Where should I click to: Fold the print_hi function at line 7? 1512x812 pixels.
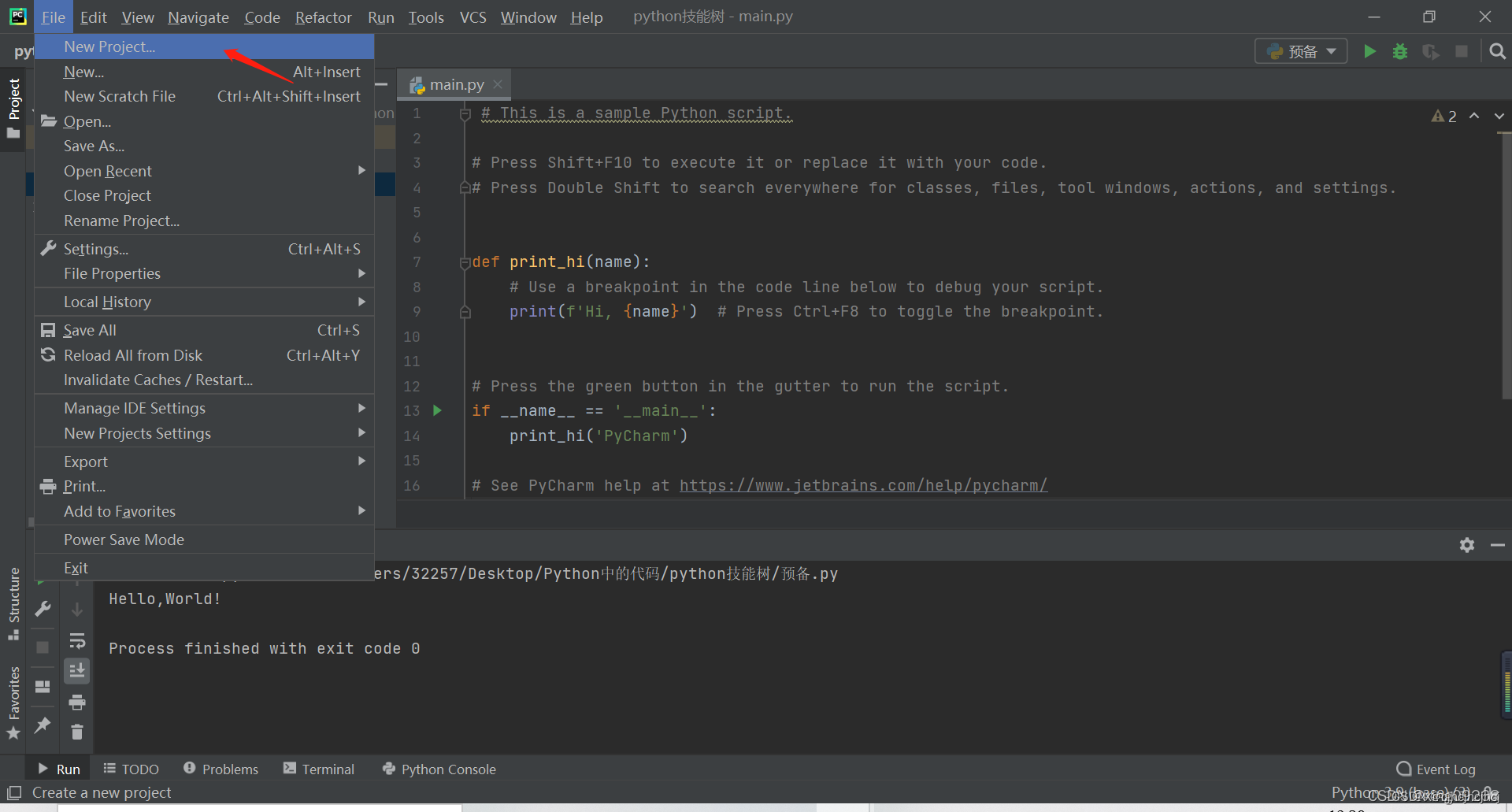click(465, 262)
